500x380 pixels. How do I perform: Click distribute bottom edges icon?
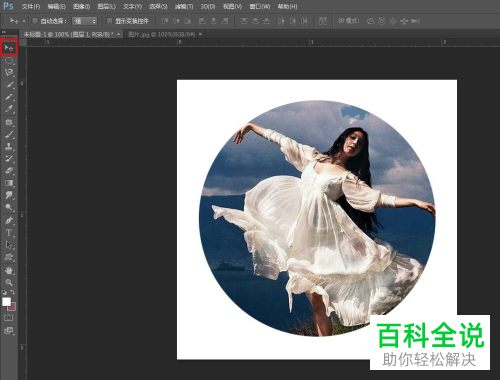pos(267,21)
